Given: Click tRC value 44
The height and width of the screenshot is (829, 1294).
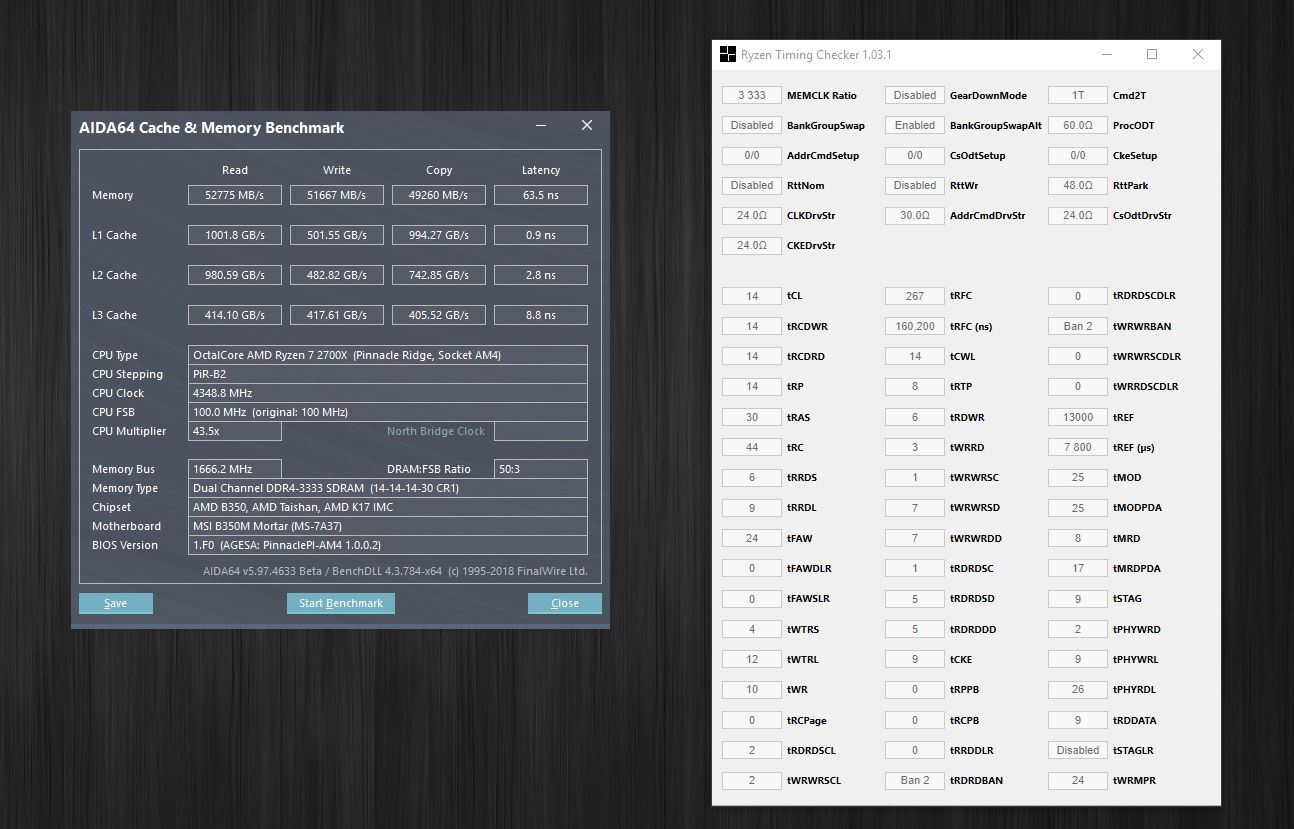Looking at the screenshot, I should pyautogui.click(x=752, y=447).
